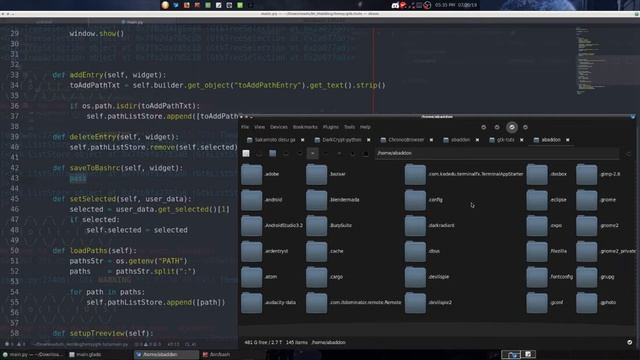Open the Plugins menu
The height and width of the screenshot is (360, 640).
point(331,127)
